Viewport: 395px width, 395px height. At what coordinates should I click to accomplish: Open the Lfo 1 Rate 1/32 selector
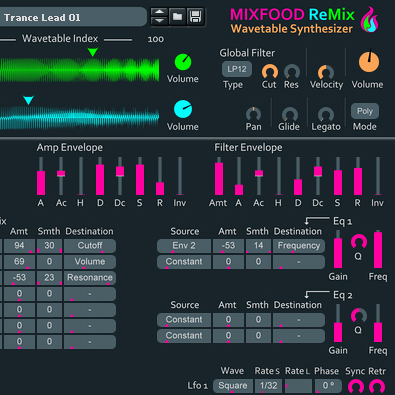(x=269, y=386)
